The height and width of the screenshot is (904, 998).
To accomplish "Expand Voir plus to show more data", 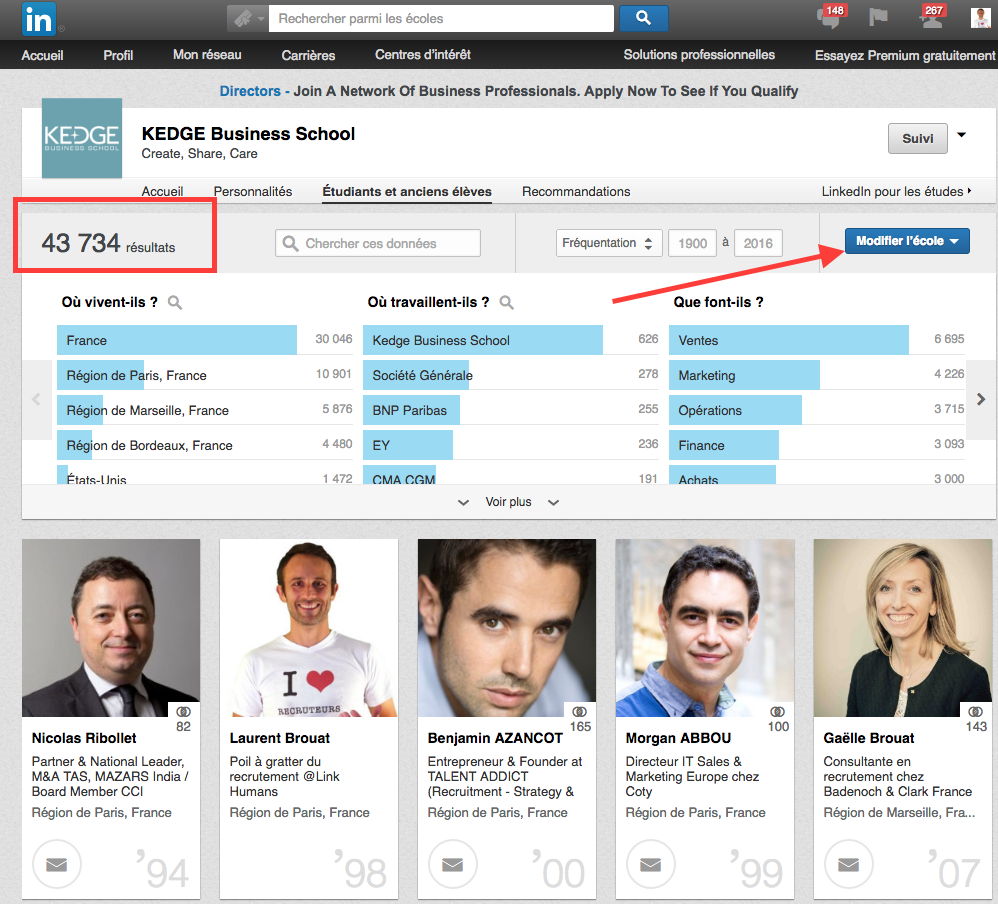I will (508, 502).
